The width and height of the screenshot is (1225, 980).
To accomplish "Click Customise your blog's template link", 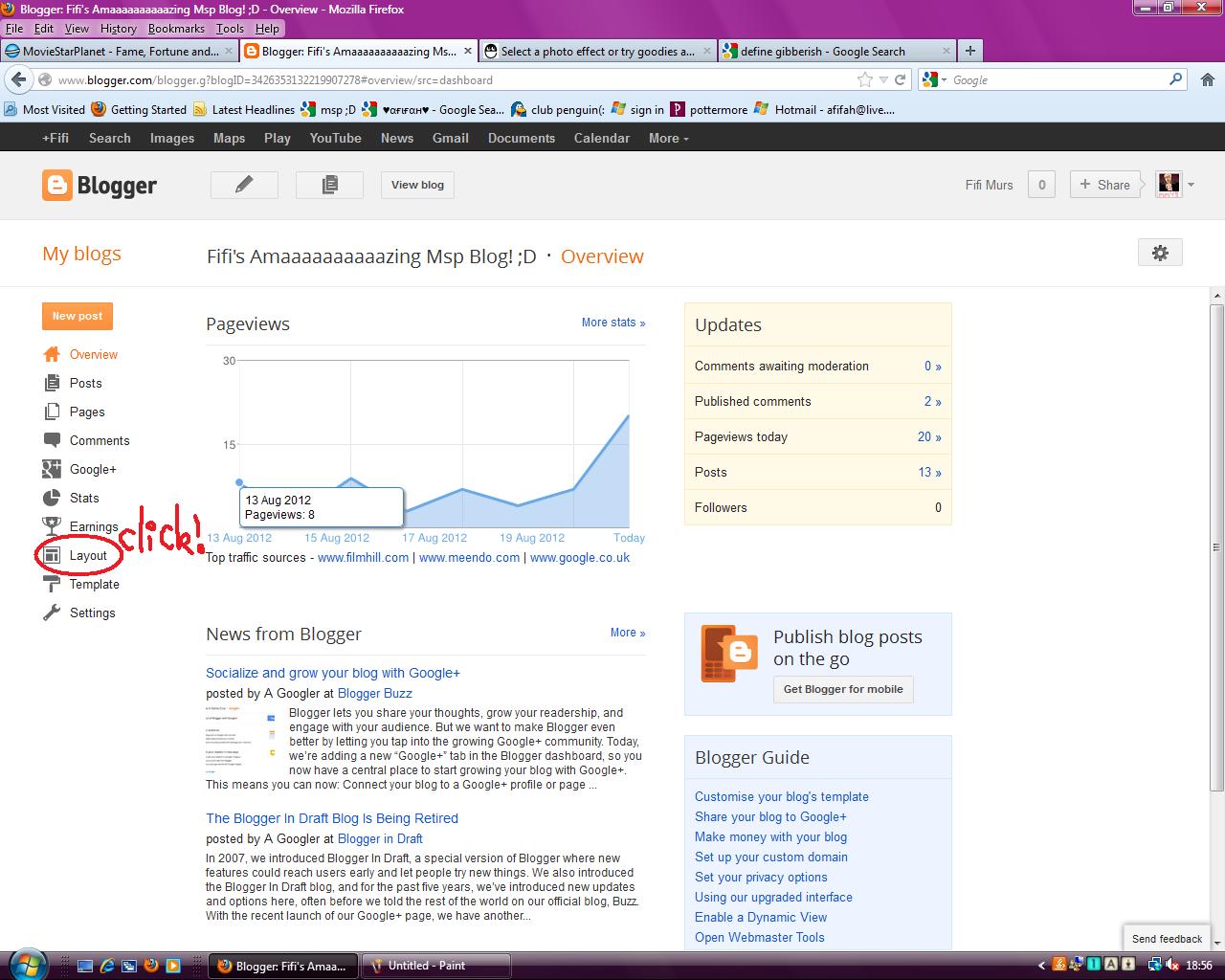I will pyautogui.click(x=782, y=796).
